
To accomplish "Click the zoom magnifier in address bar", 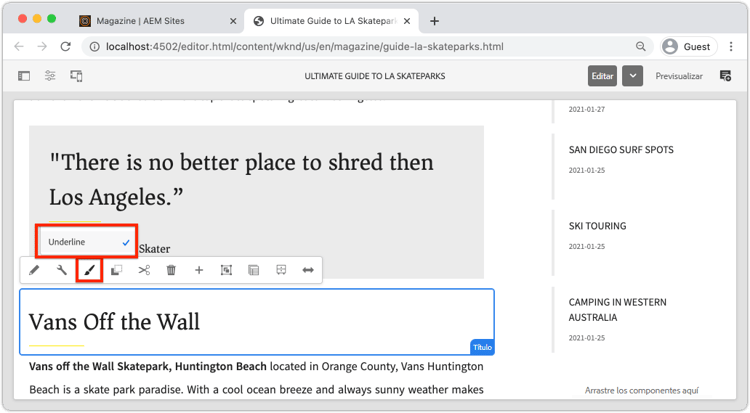I will 640,46.
